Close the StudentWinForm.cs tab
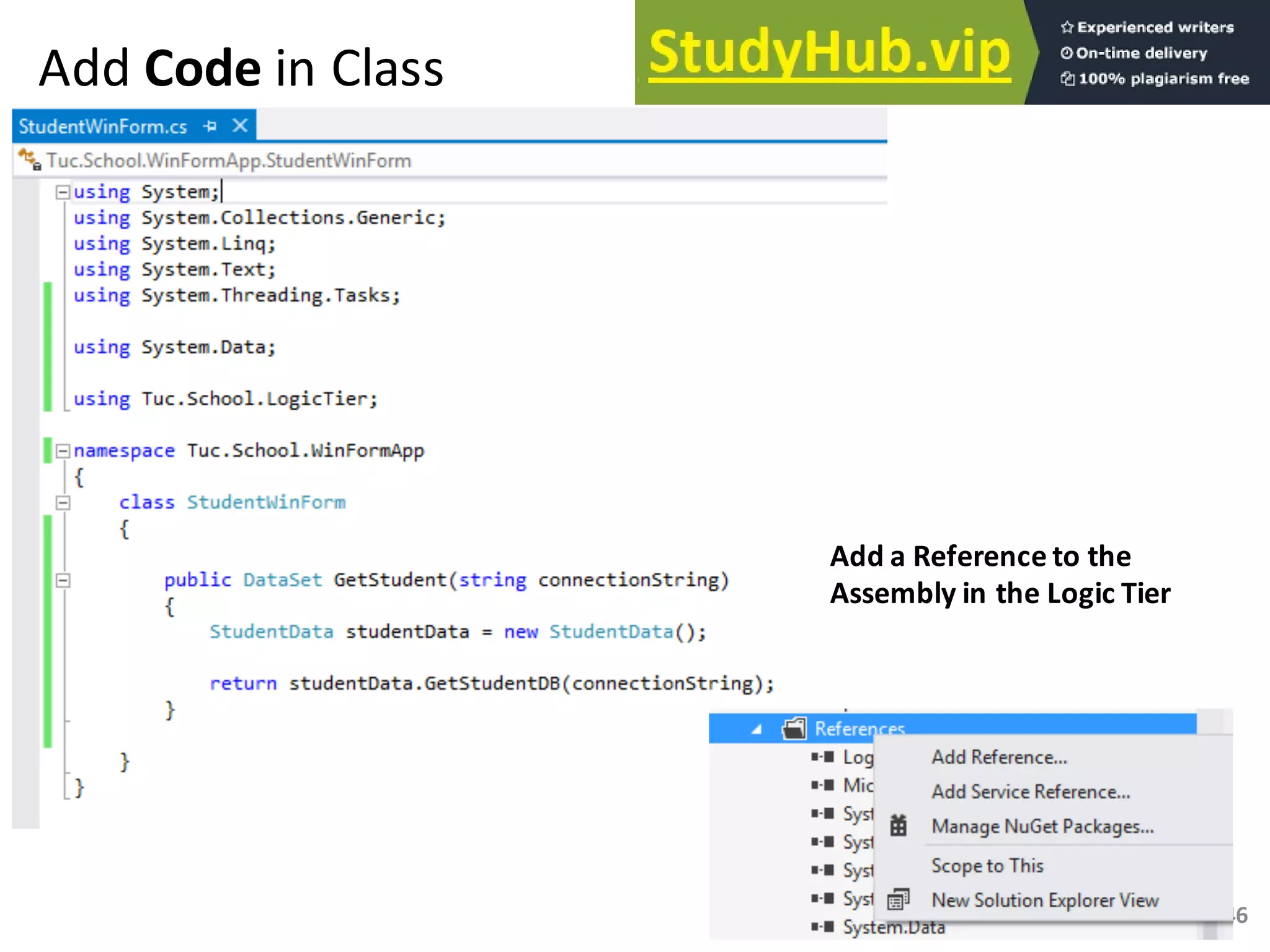The width and height of the screenshot is (1270, 952). pyautogui.click(x=240, y=126)
